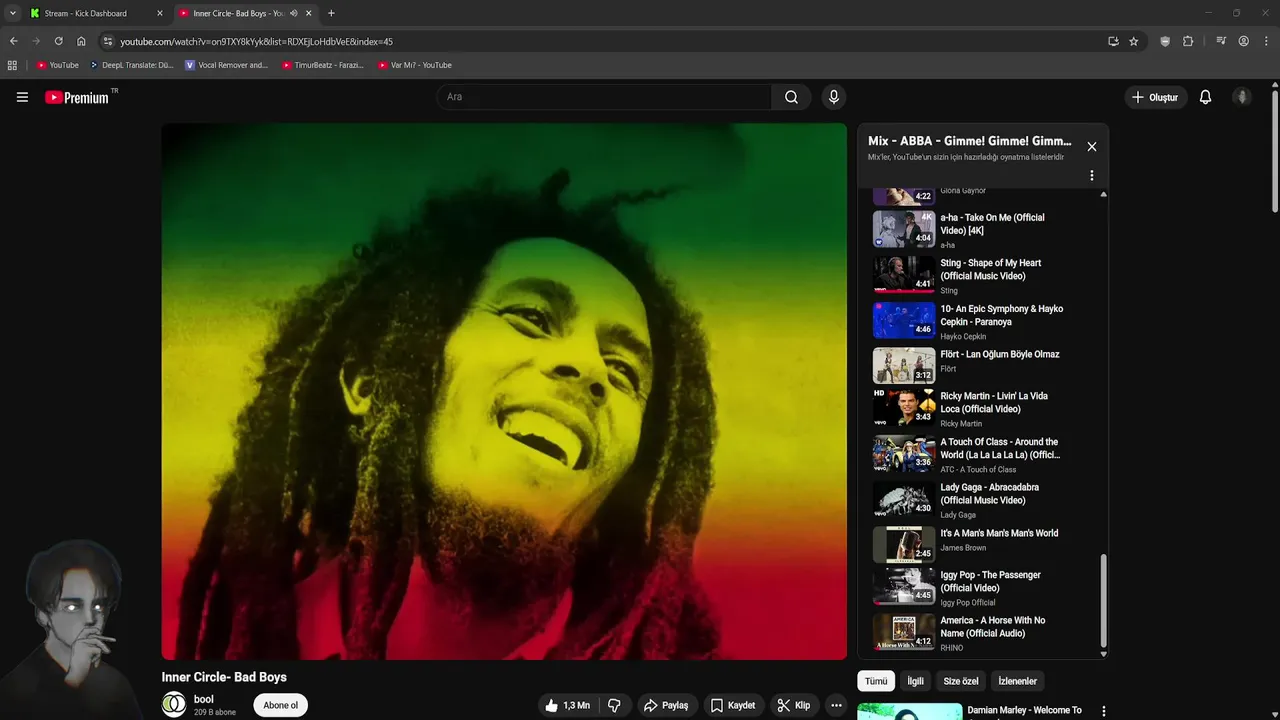The image size is (1280, 720).
Task: Click the browser address bar URL
Action: [x=256, y=41]
